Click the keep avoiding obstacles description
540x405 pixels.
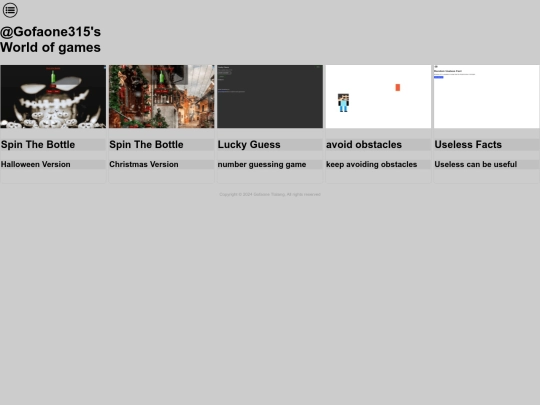coord(372,164)
